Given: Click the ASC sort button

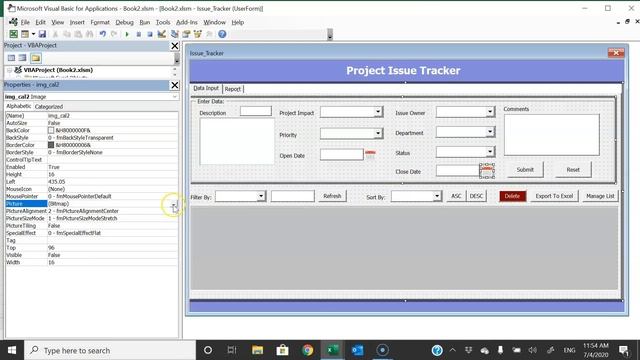Looking at the screenshot, I should (456, 196).
